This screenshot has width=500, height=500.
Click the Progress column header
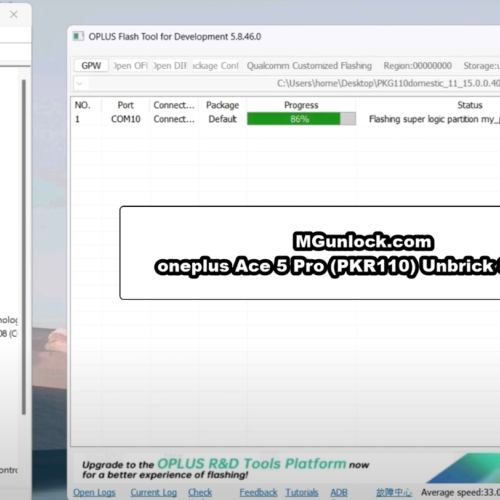tap(301, 105)
